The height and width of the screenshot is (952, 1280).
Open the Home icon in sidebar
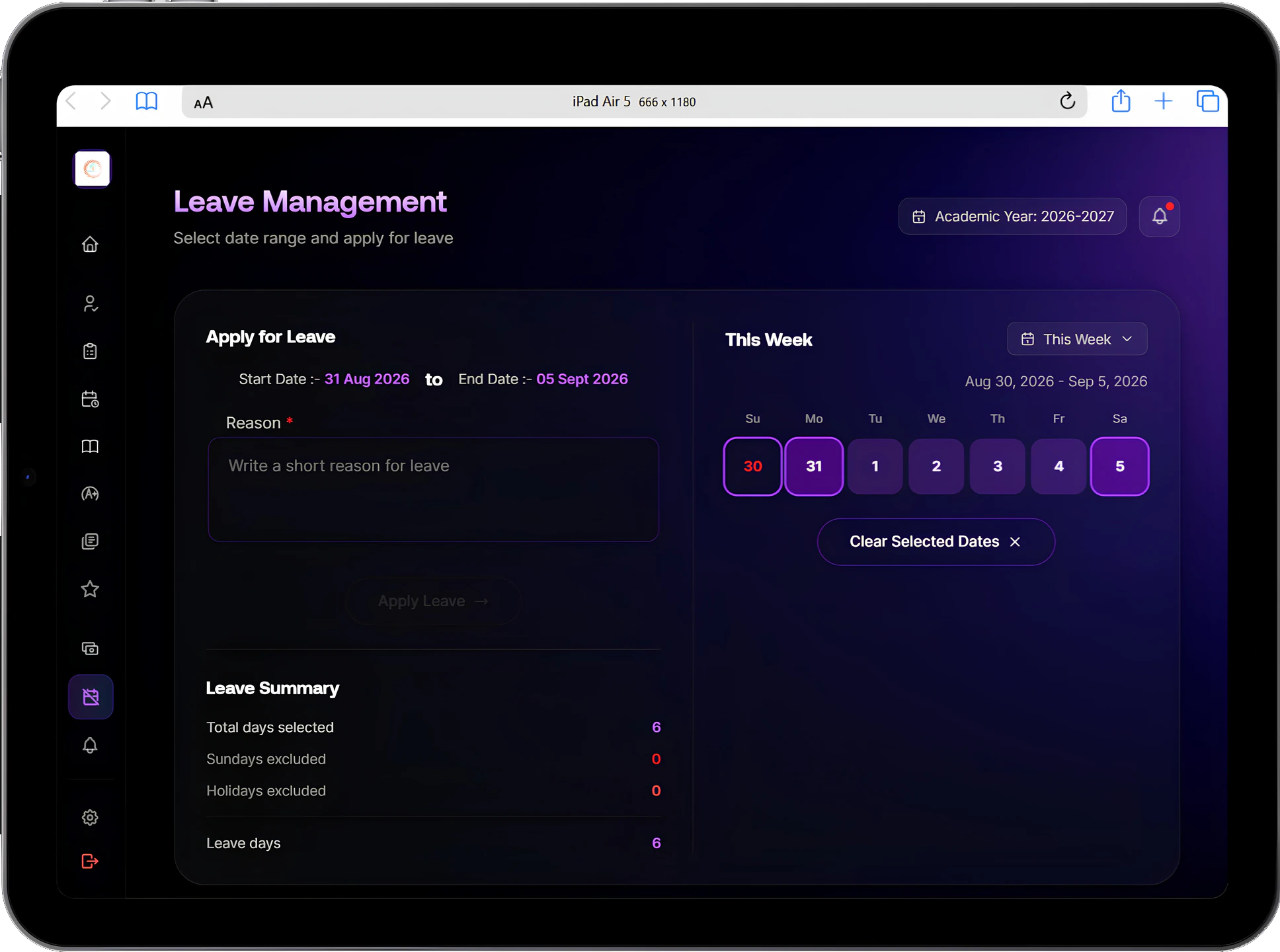(90, 245)
